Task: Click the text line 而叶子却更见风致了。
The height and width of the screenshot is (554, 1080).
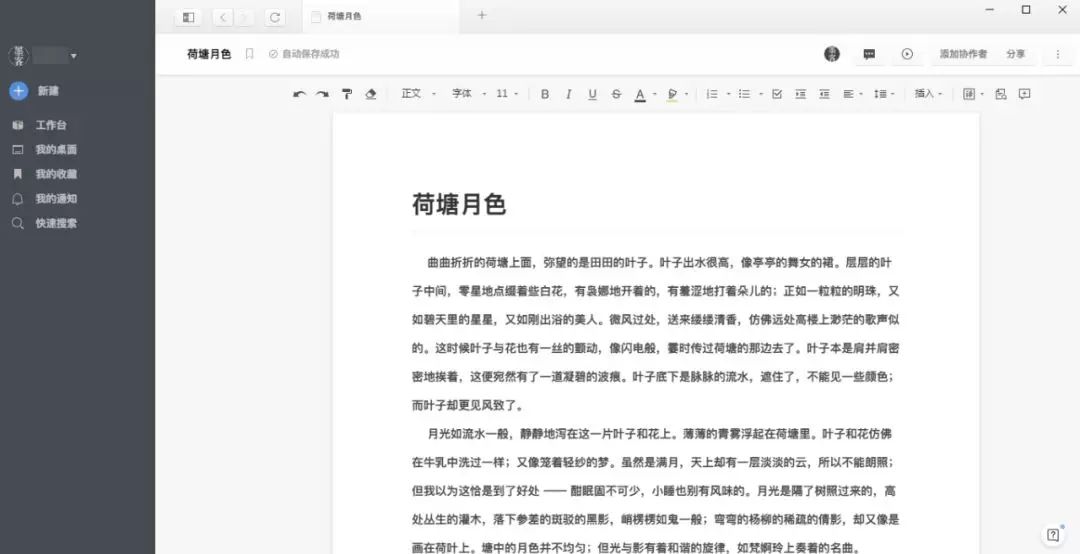Action: coord(467,405)
